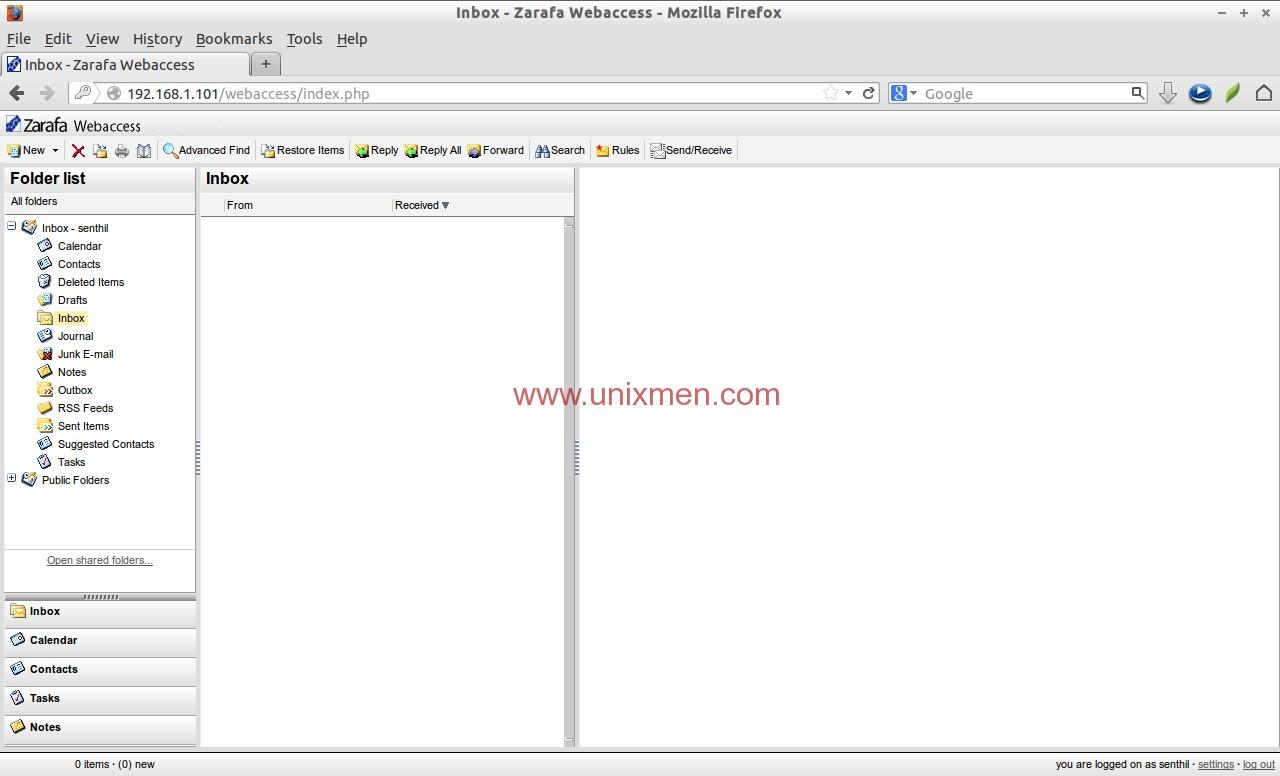Click the Send/Receive toolbar button
Viewport: 1280px width, 776px height.
point(691,151)
